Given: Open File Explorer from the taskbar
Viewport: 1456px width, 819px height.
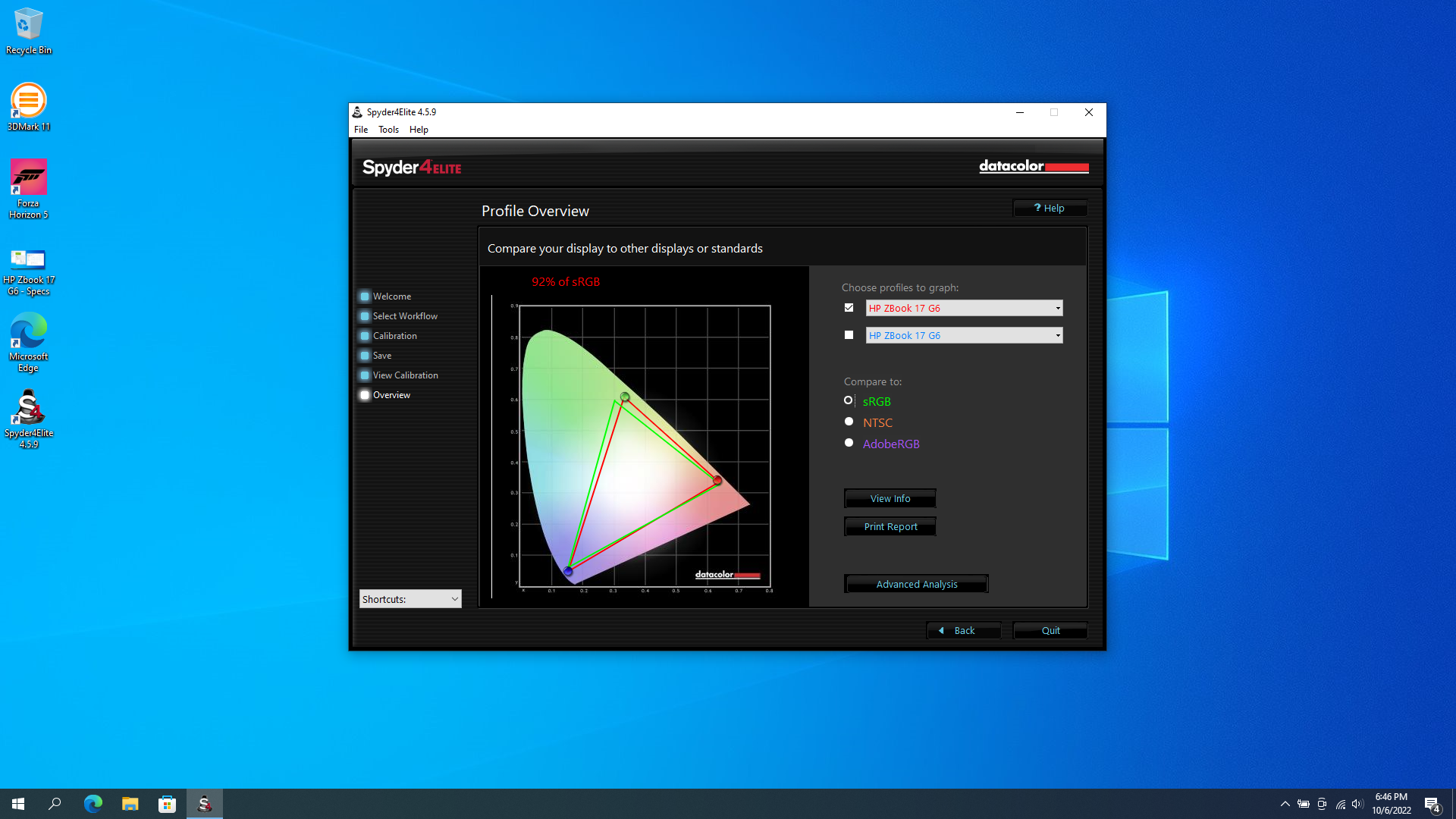Looking at the screenshot, I should tap(130, 804).
